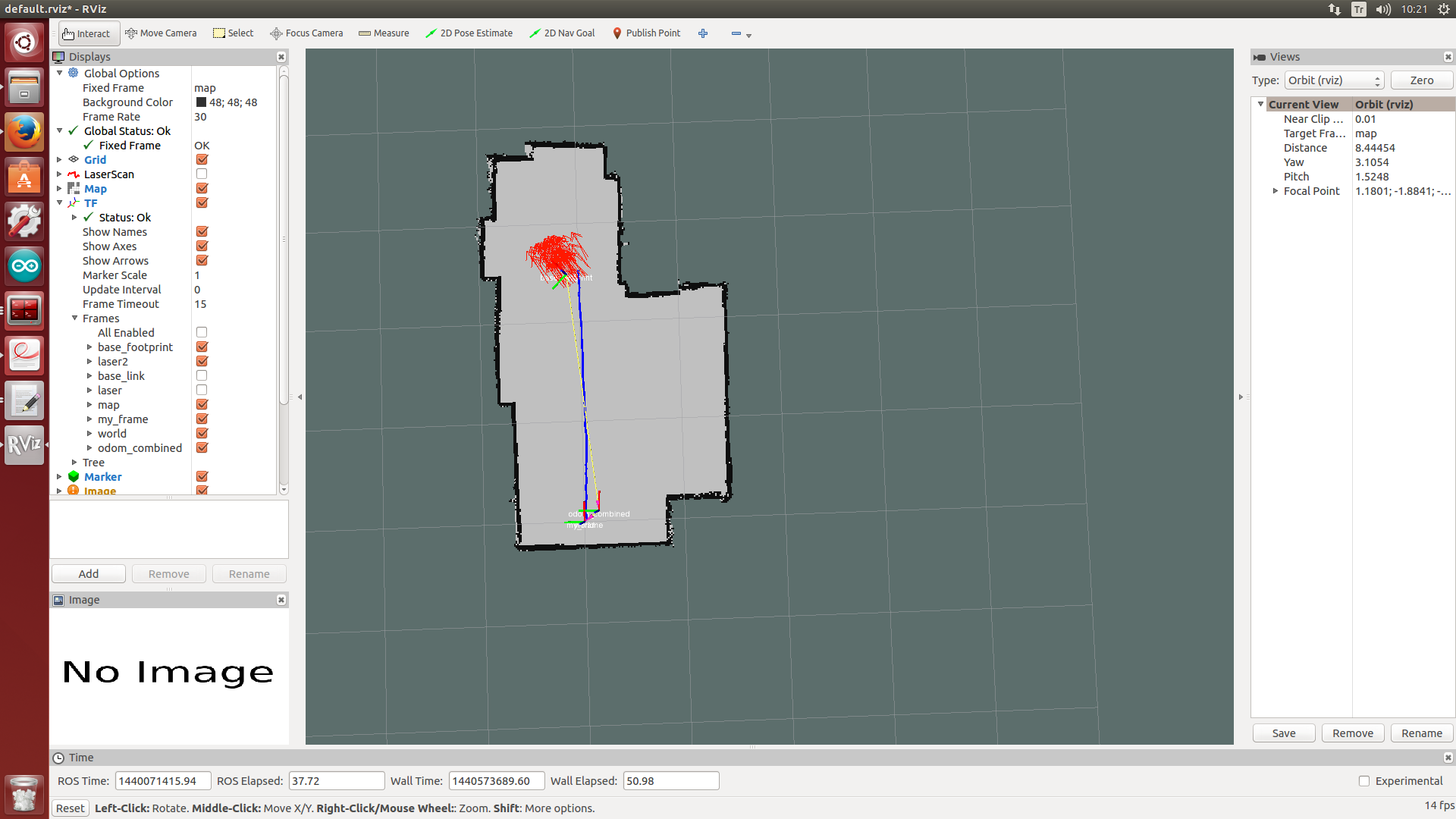Click the Distance value 8.44454
The width and height of the screenshot is (1456, 819).
(x=1375, y=148)
